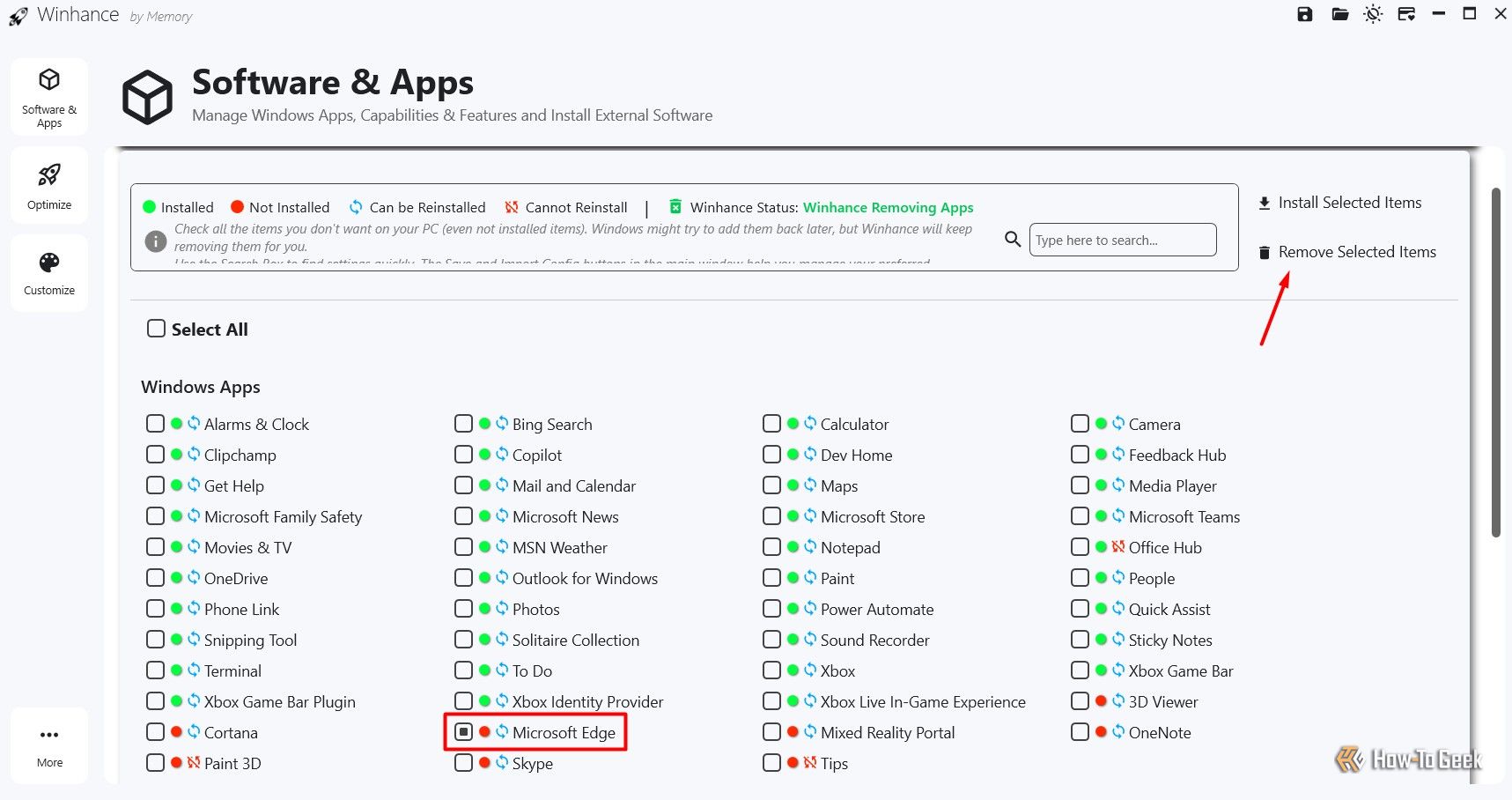Click the donate card icon in title bar

1406,14
